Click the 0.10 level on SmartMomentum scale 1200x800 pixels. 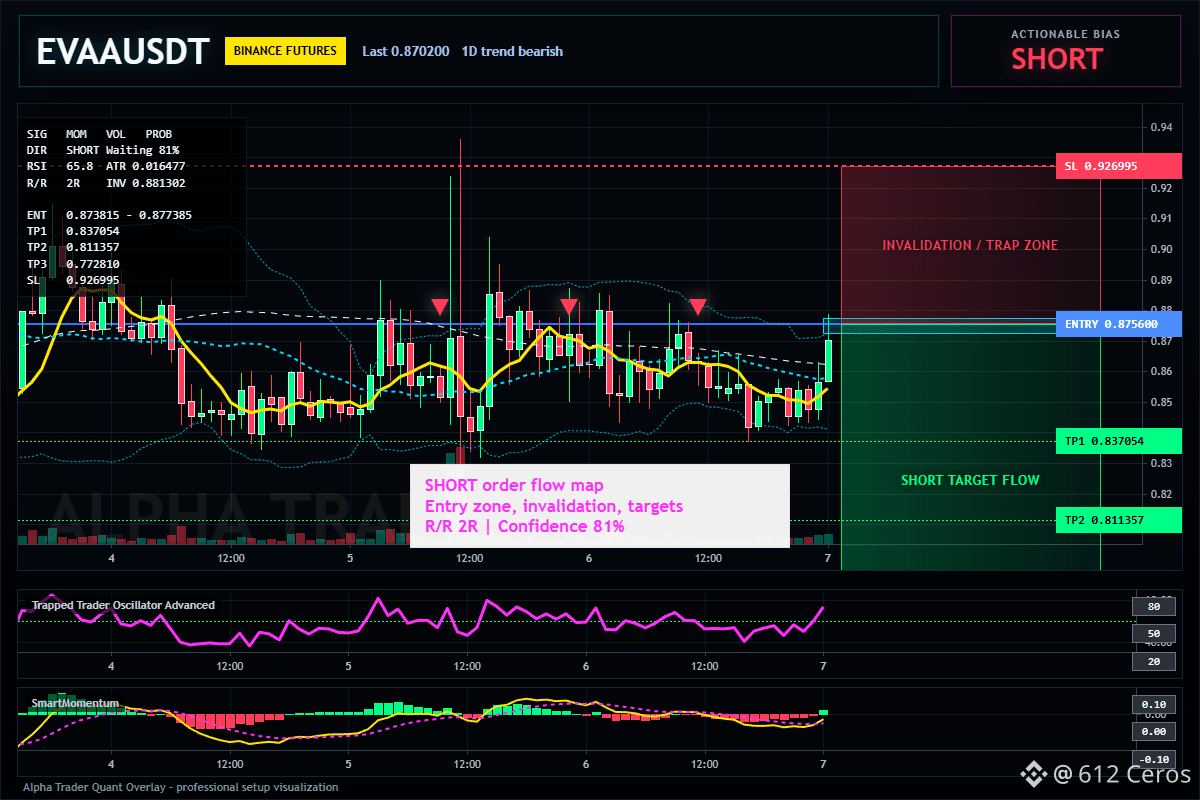[x=1153, y=704]
